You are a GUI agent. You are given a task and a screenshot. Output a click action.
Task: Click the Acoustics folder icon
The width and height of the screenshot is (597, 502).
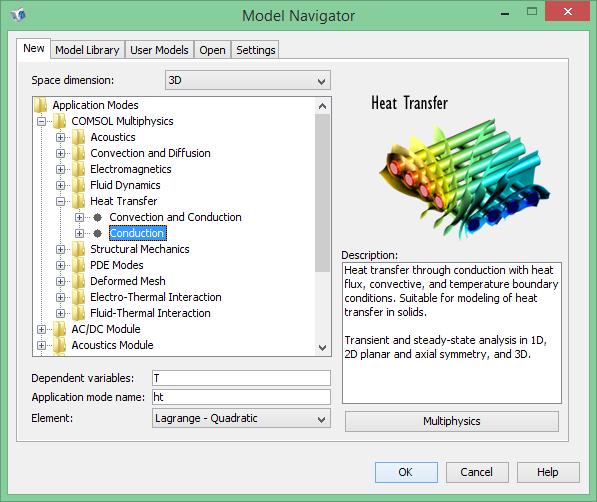[78, 137]
